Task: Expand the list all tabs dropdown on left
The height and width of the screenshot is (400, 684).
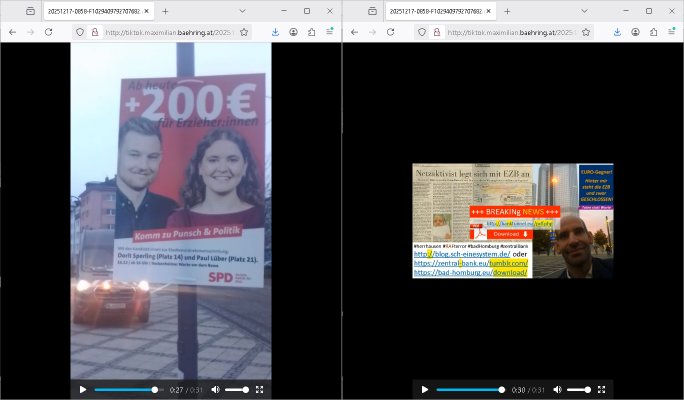Action: [x=242, y=11]
